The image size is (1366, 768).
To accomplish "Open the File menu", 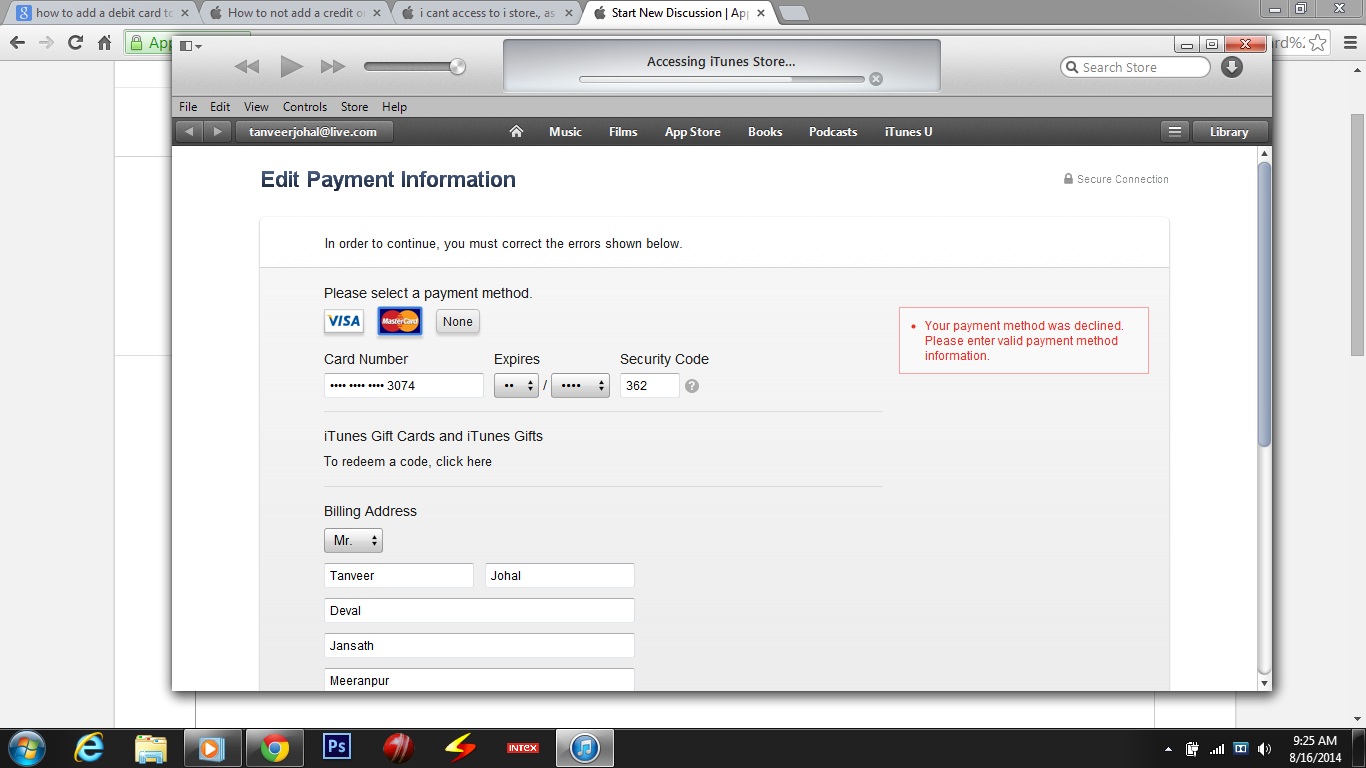I will [188, 107].
